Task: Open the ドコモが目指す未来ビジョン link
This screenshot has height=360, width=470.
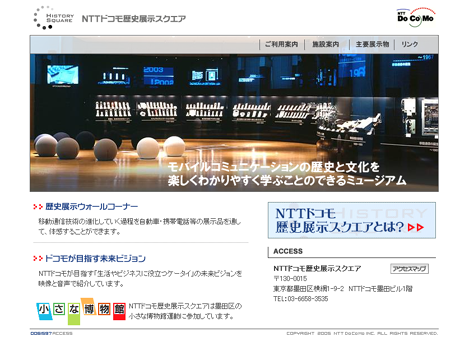Action: pos(95,258)
